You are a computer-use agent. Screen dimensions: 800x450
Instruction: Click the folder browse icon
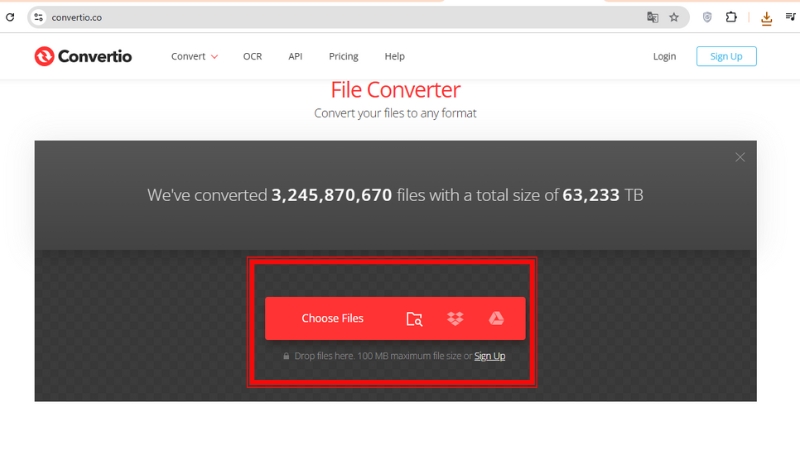(414, 319)
